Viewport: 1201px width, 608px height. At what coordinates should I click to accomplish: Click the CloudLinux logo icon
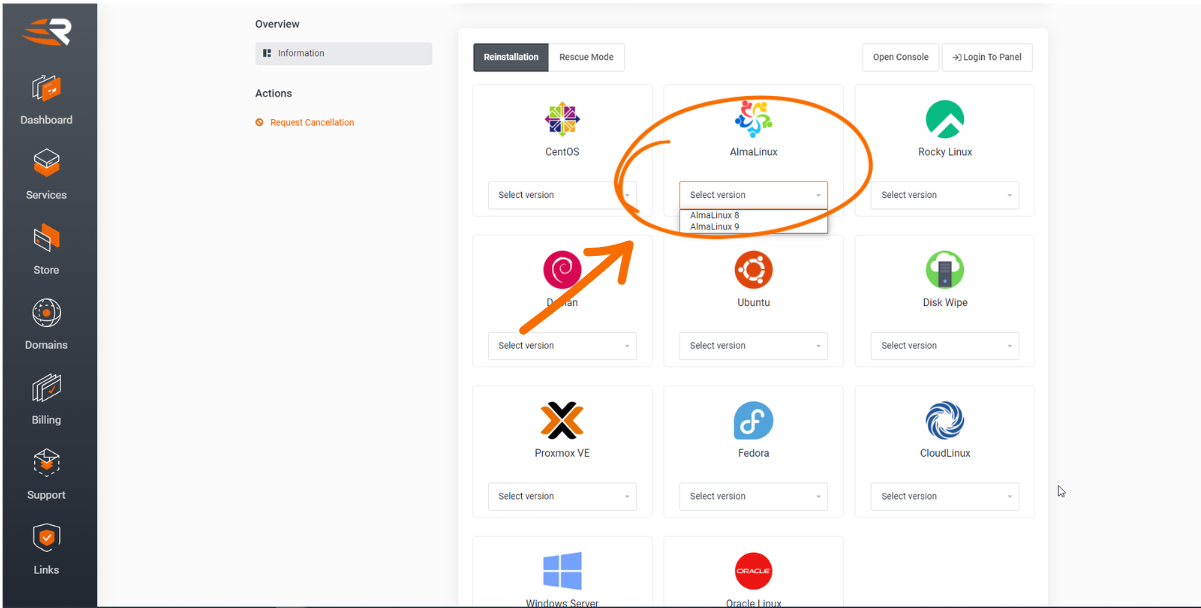pyautogui.click(x=945, y=421)
